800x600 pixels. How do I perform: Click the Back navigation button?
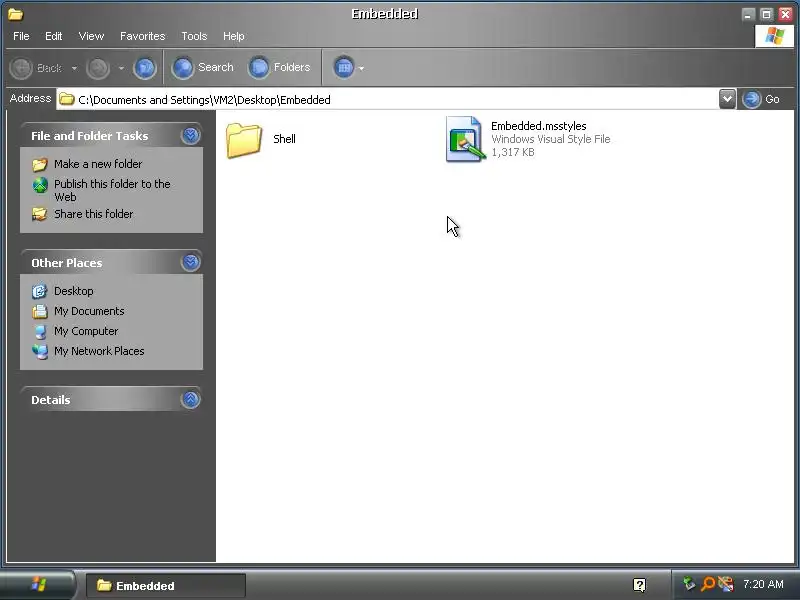point(36,68)
